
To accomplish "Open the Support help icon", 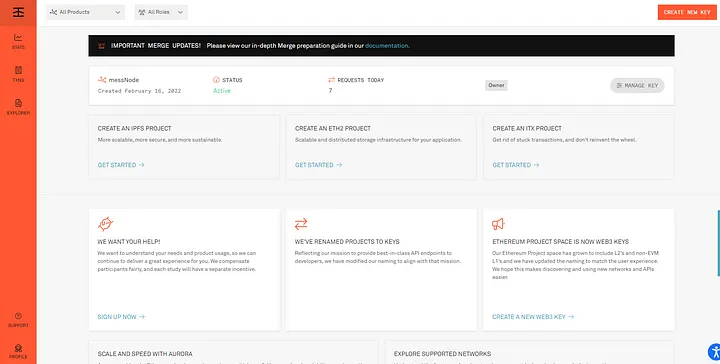I will tap(18, 320).
